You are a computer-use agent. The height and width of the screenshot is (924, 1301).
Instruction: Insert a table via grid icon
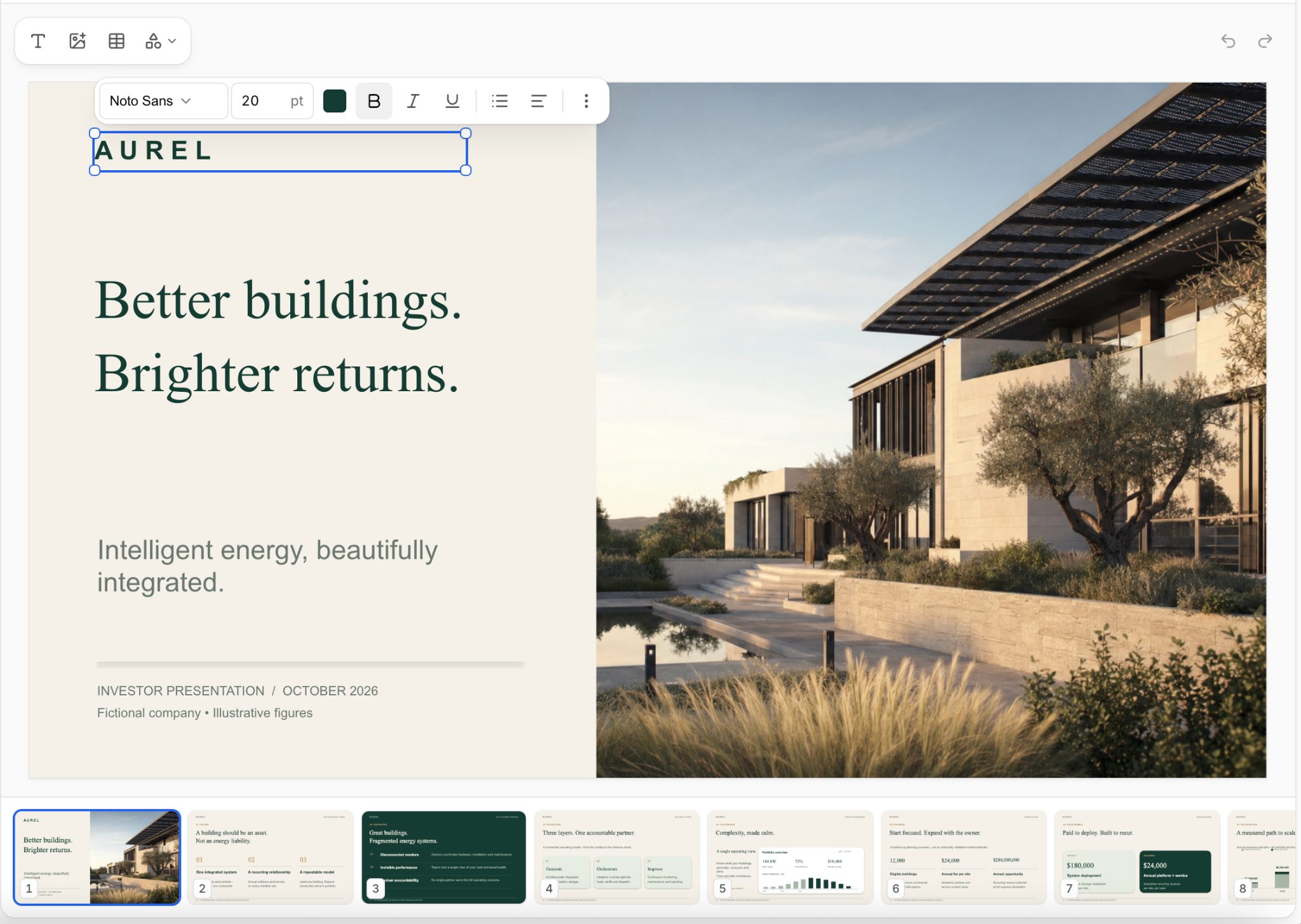116,41
